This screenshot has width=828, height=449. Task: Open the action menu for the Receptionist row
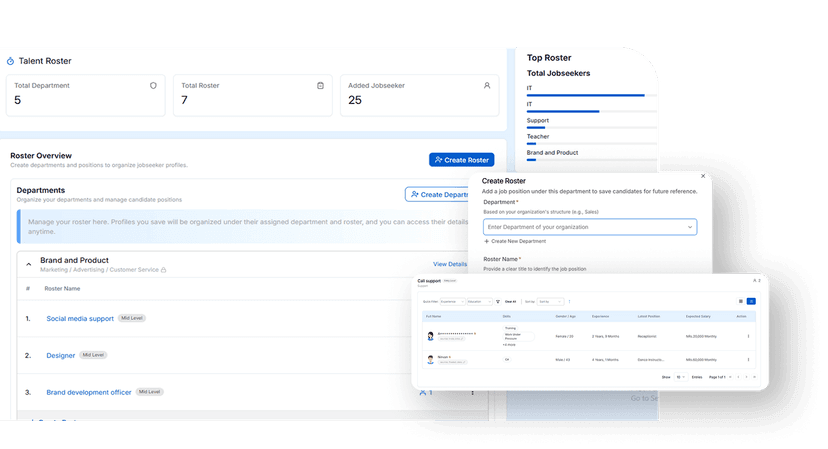[x=748, y=336]
